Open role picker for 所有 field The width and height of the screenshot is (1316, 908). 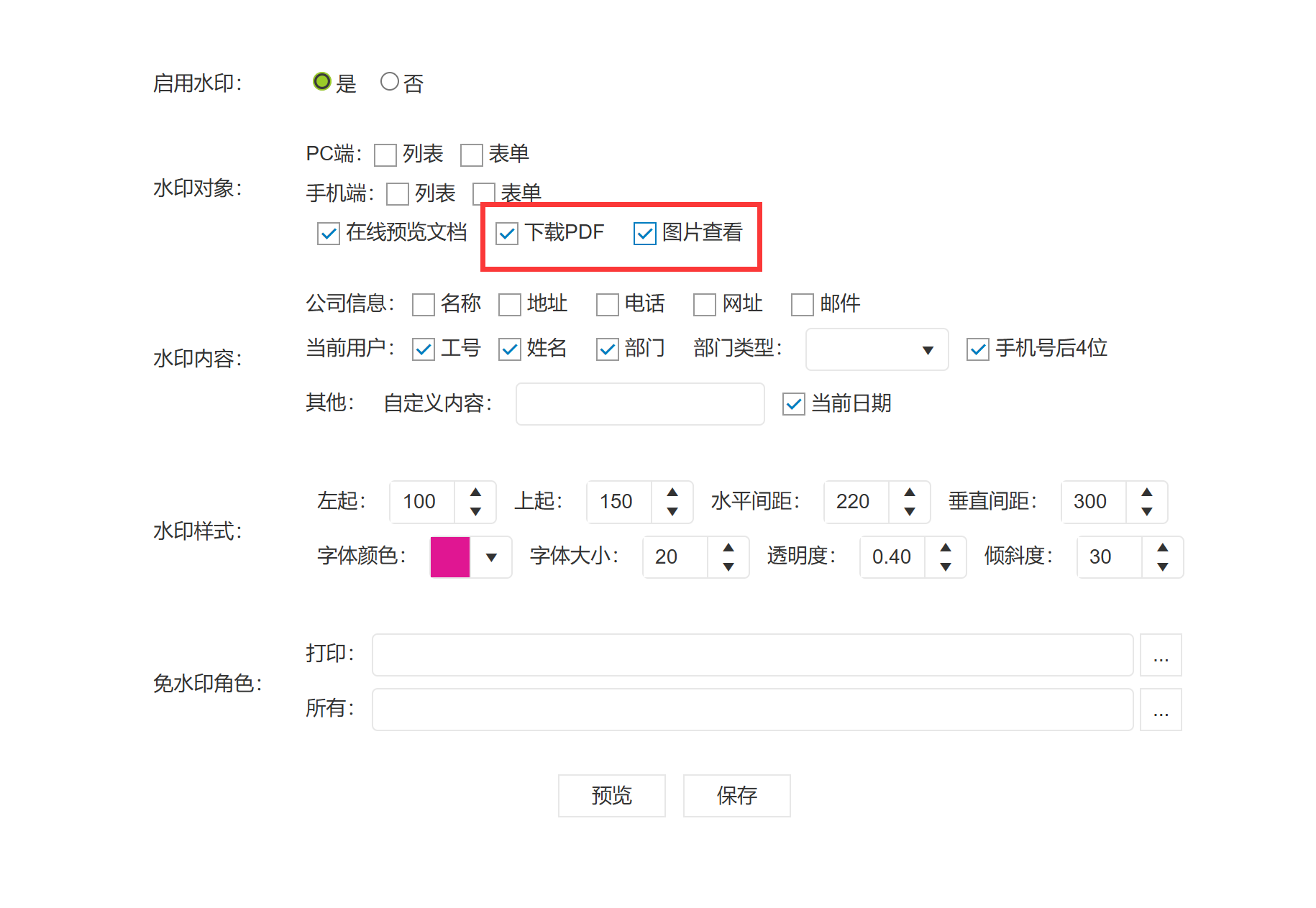[1161, 710]
